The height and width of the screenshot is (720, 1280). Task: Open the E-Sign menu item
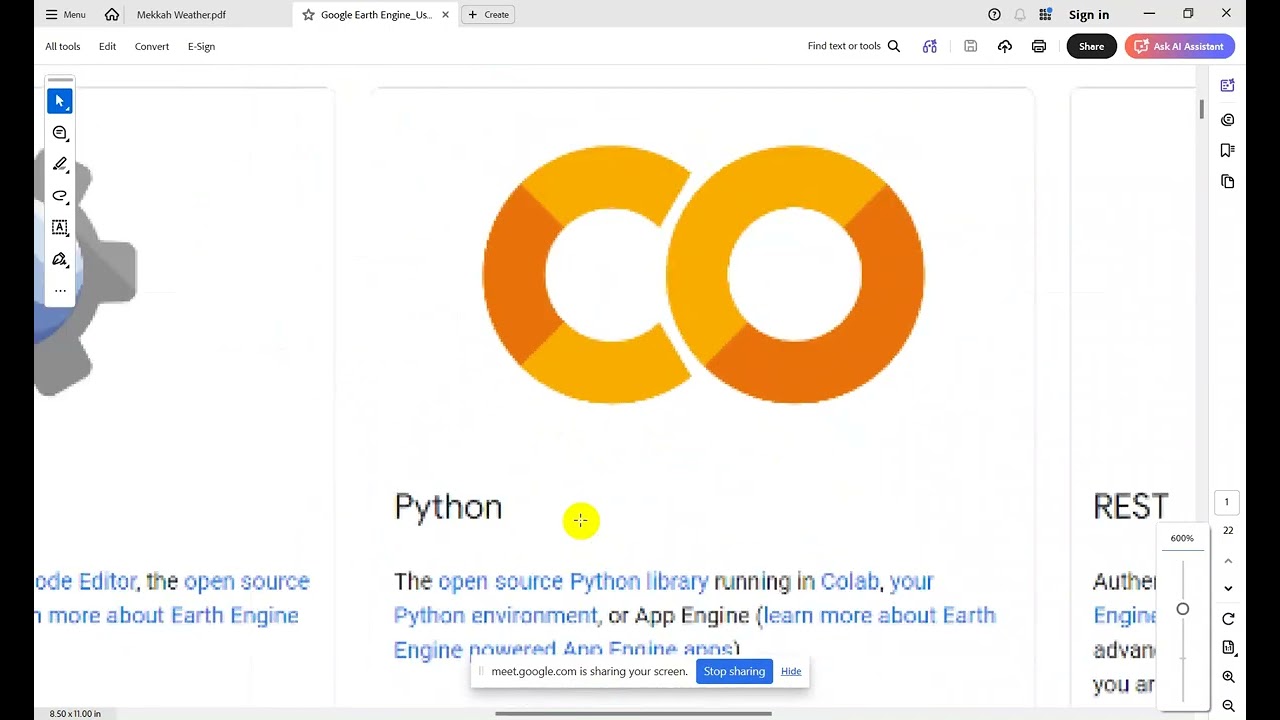(x=201, y=46)
